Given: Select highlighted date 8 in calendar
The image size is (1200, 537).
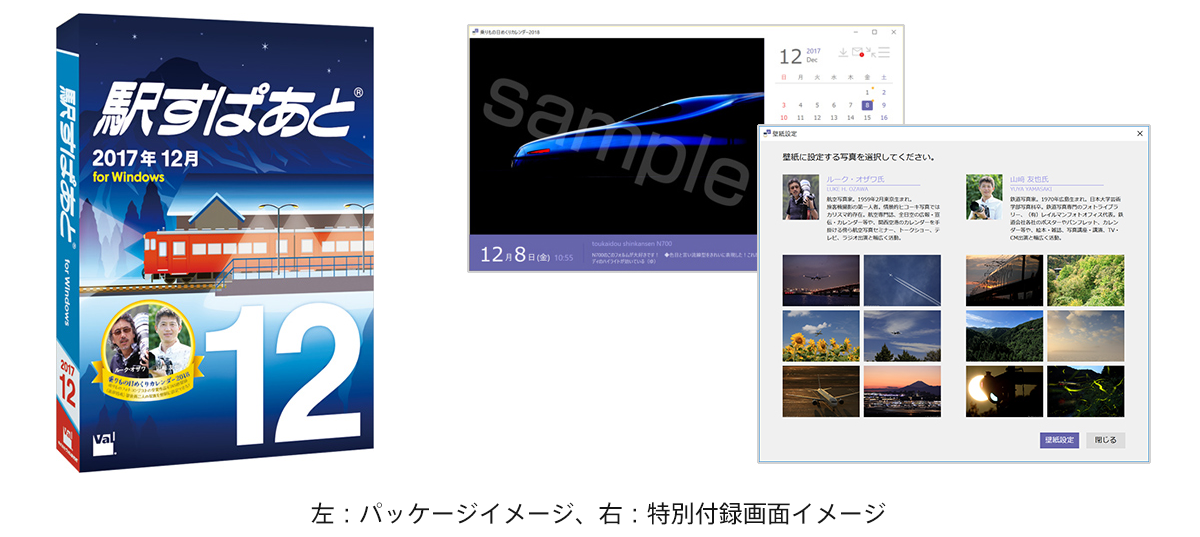Looking at the screenshot, I should pyautogui.click(x=867, y=104).
